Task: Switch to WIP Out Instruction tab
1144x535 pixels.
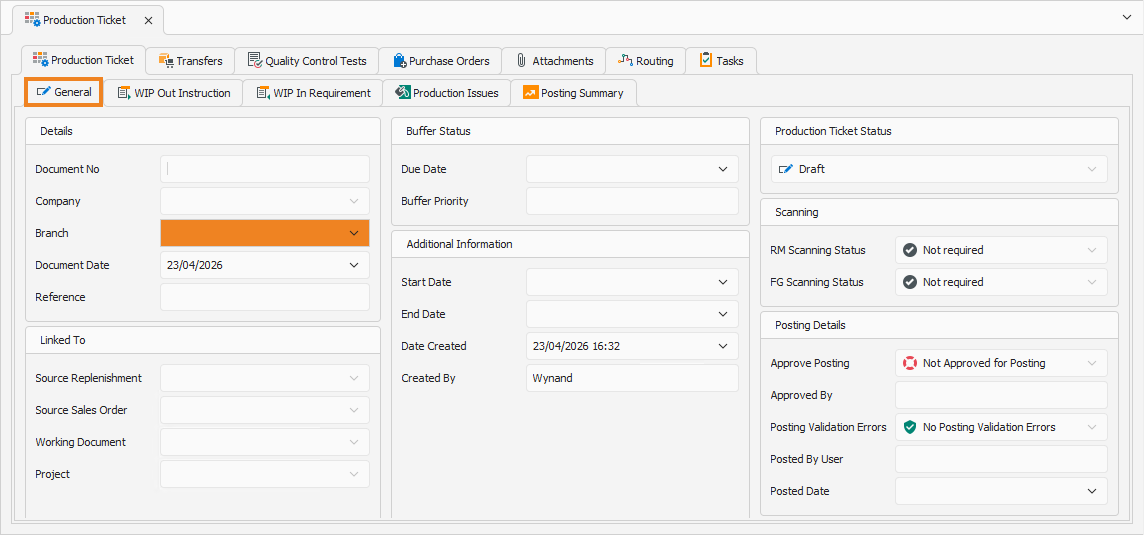Action: coord(173,93)
